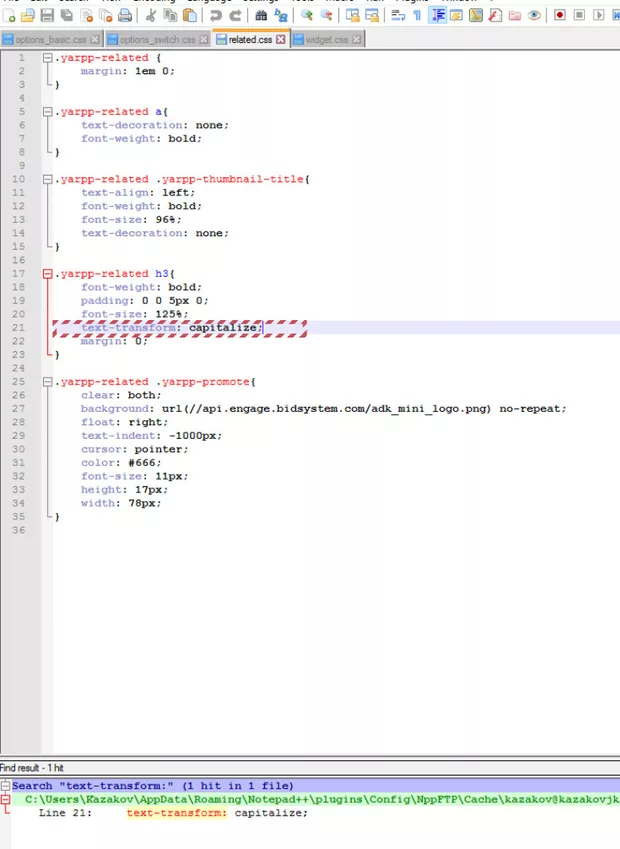Click the 'color: #666;' code line

pyautogui.click(x=121, y=462)
